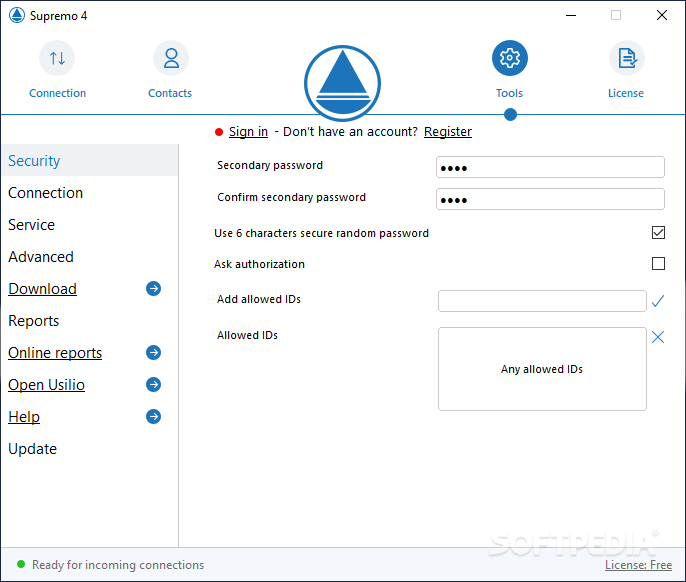The width and height of the screenshot is (686, 582).
Task: Click the License: Free link
Action: coord(638,565)
